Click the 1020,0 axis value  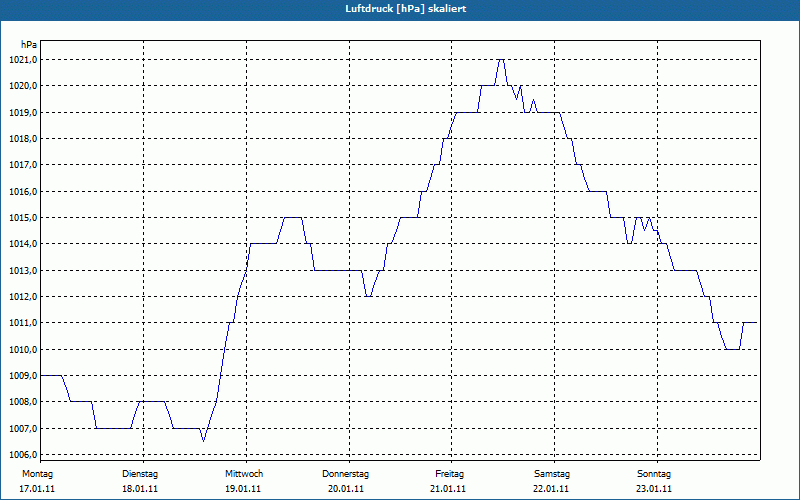click(23, 86)
